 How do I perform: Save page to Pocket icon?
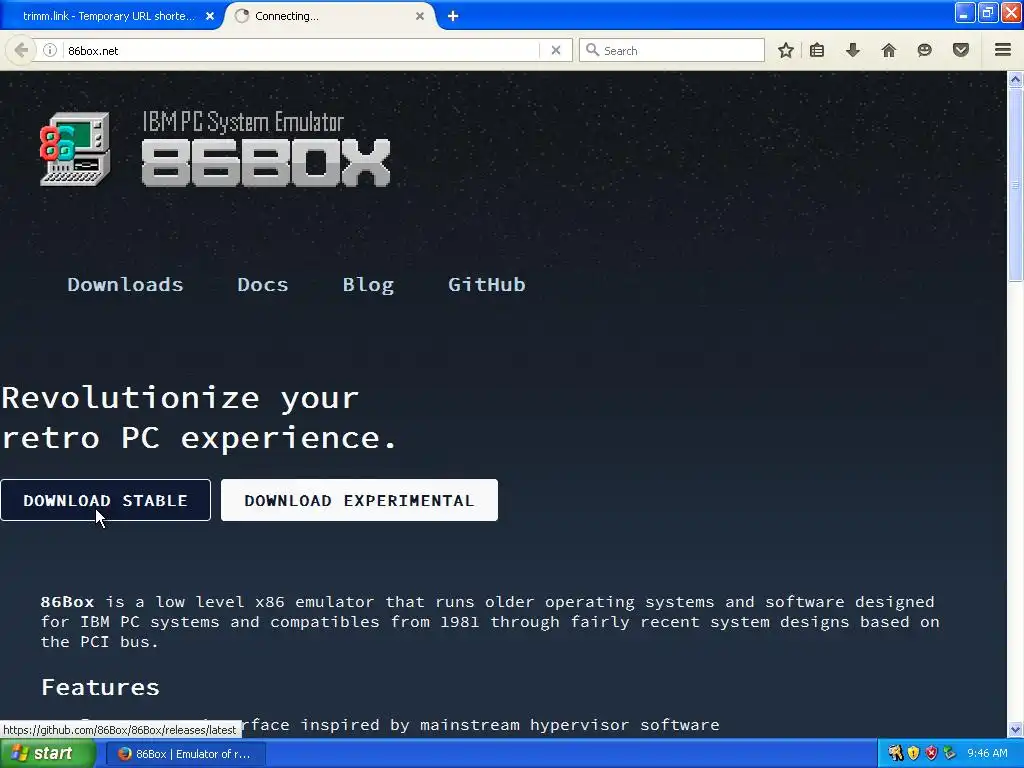point(961,50)
